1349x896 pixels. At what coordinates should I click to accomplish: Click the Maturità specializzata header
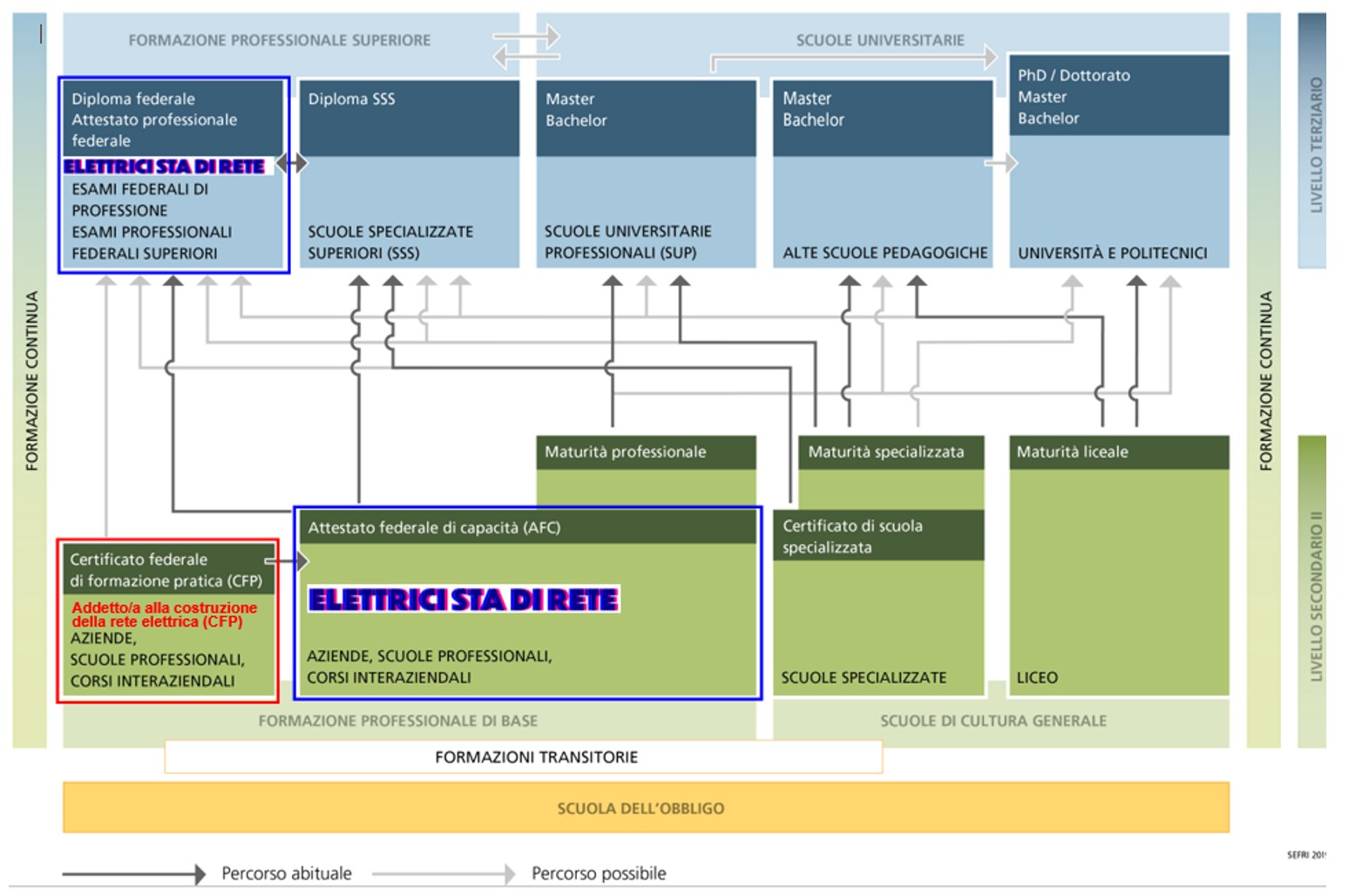click(x=891, y=452)
